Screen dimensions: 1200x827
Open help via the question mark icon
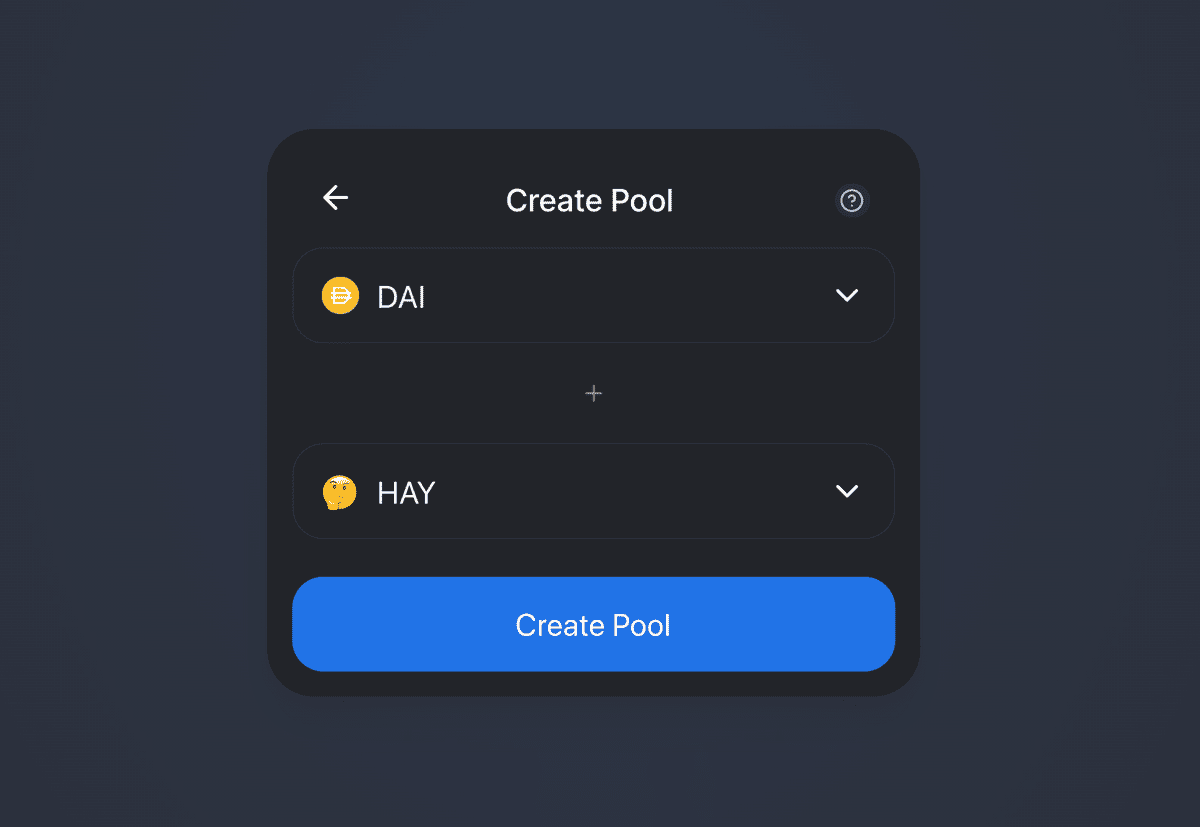(x=852, y=201)
